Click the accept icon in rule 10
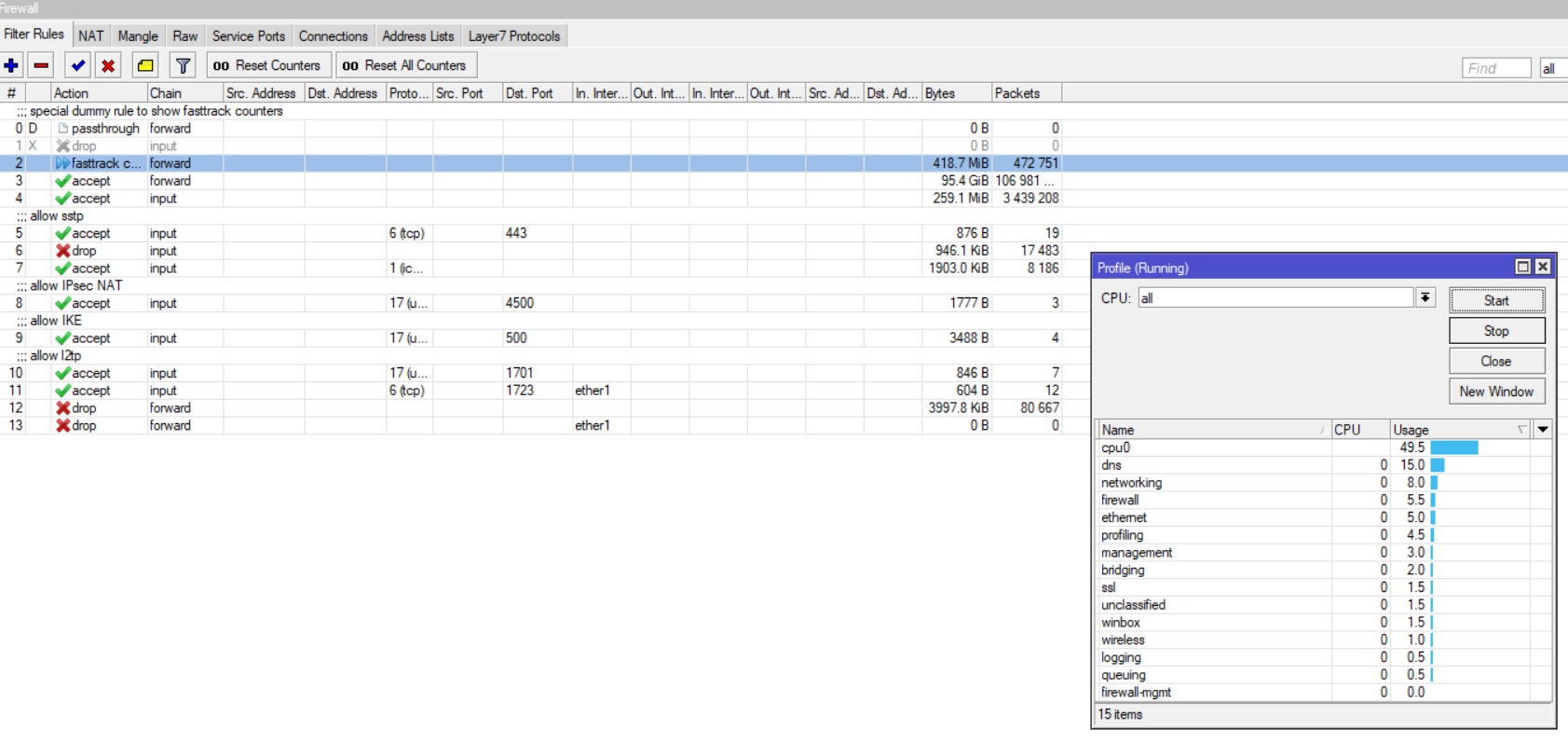 click(63, 373)
